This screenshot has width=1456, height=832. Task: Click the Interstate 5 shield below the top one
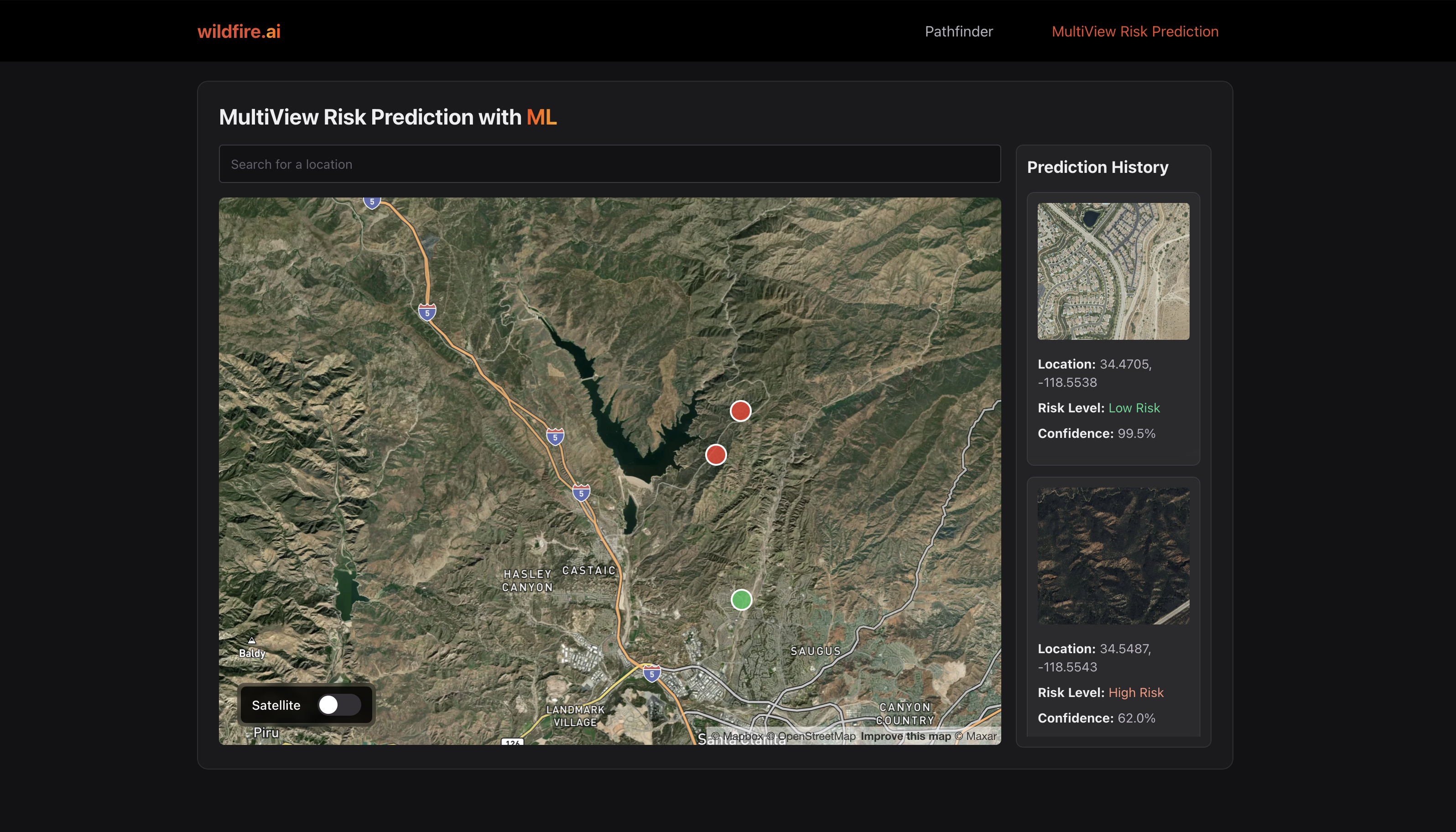click(x=427, y=312)
